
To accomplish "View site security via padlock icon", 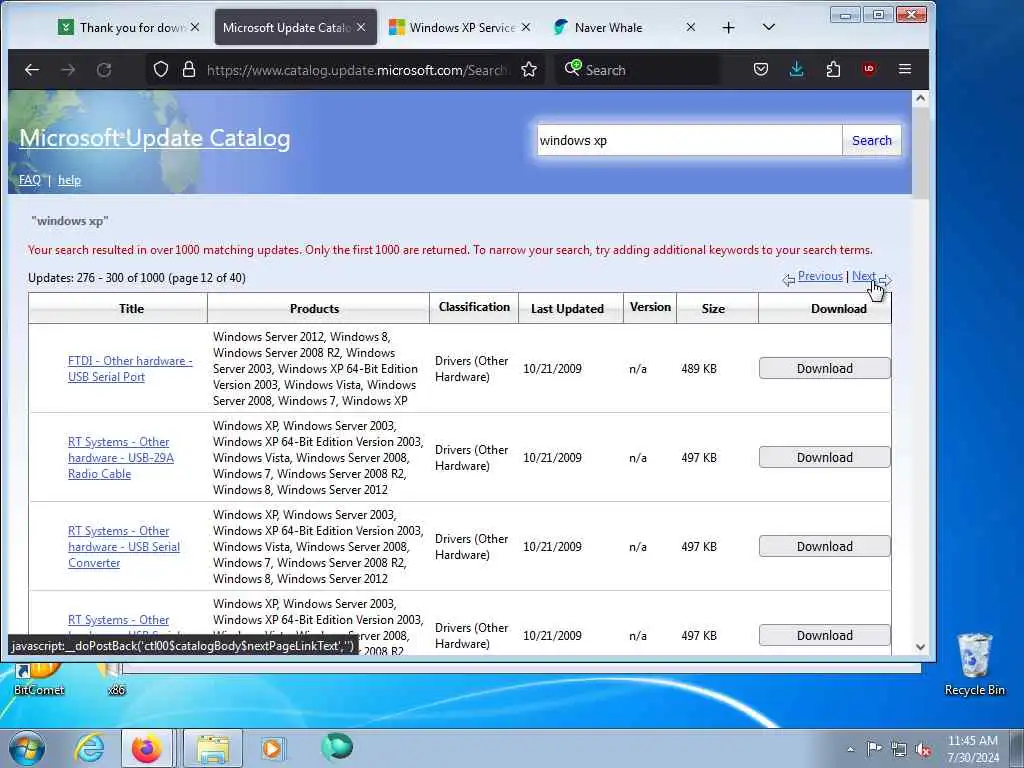I will [189, 69].
